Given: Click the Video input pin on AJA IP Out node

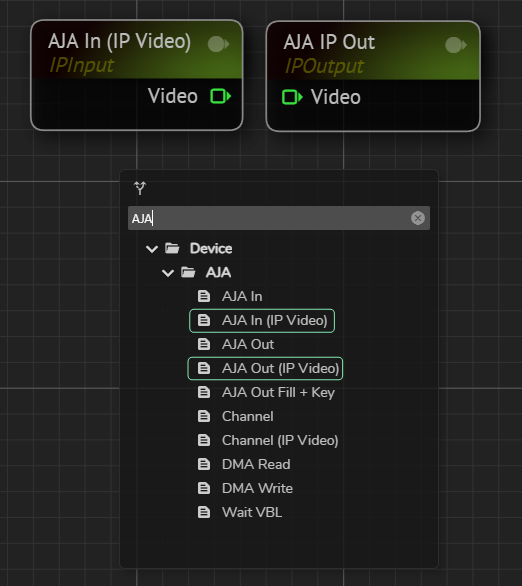Looking at the screenshot, I should pyautogui.click(x=292, y=97).
